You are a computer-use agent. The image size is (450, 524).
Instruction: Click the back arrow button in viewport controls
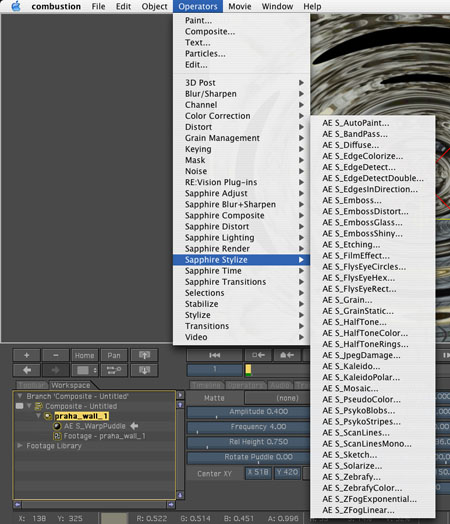coord(26,370)
